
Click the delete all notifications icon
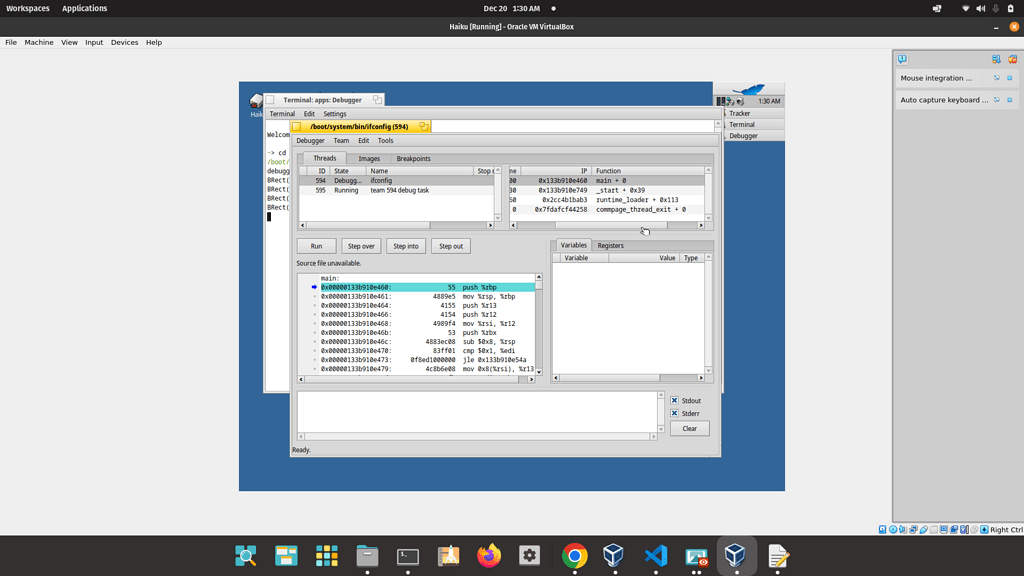1012,59
